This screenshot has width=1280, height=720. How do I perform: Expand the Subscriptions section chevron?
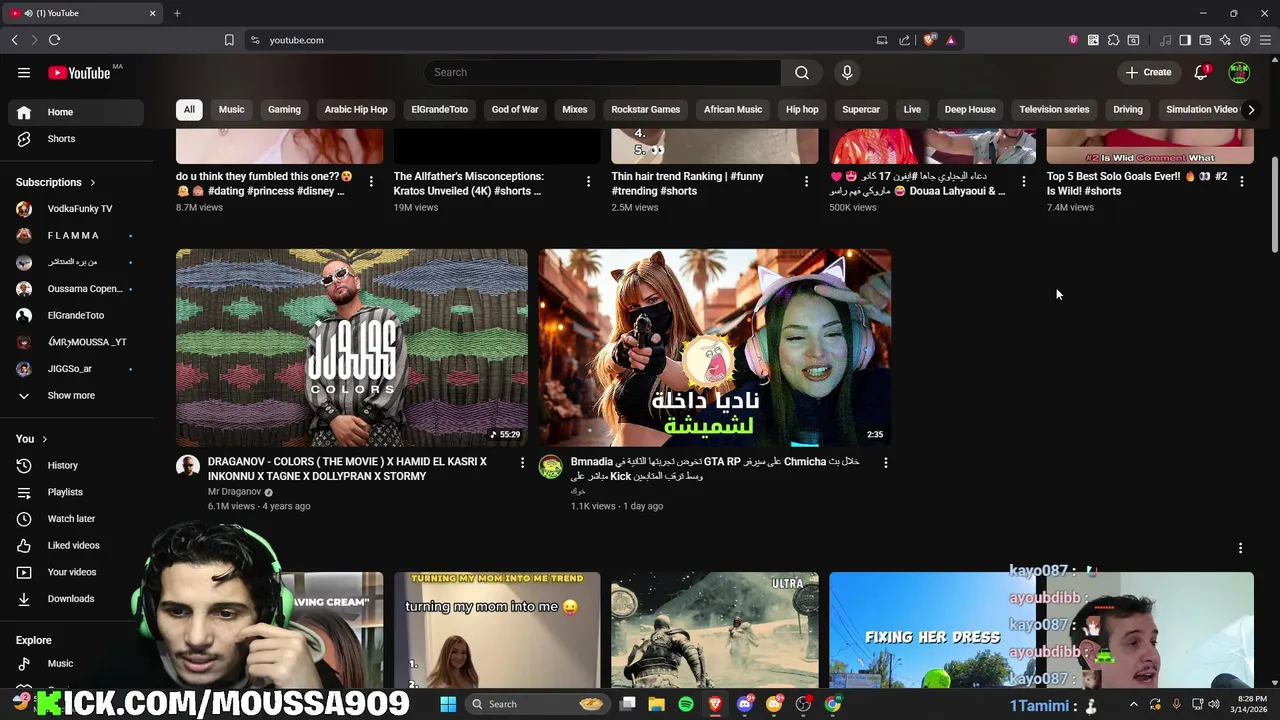[x=92, y=182]
